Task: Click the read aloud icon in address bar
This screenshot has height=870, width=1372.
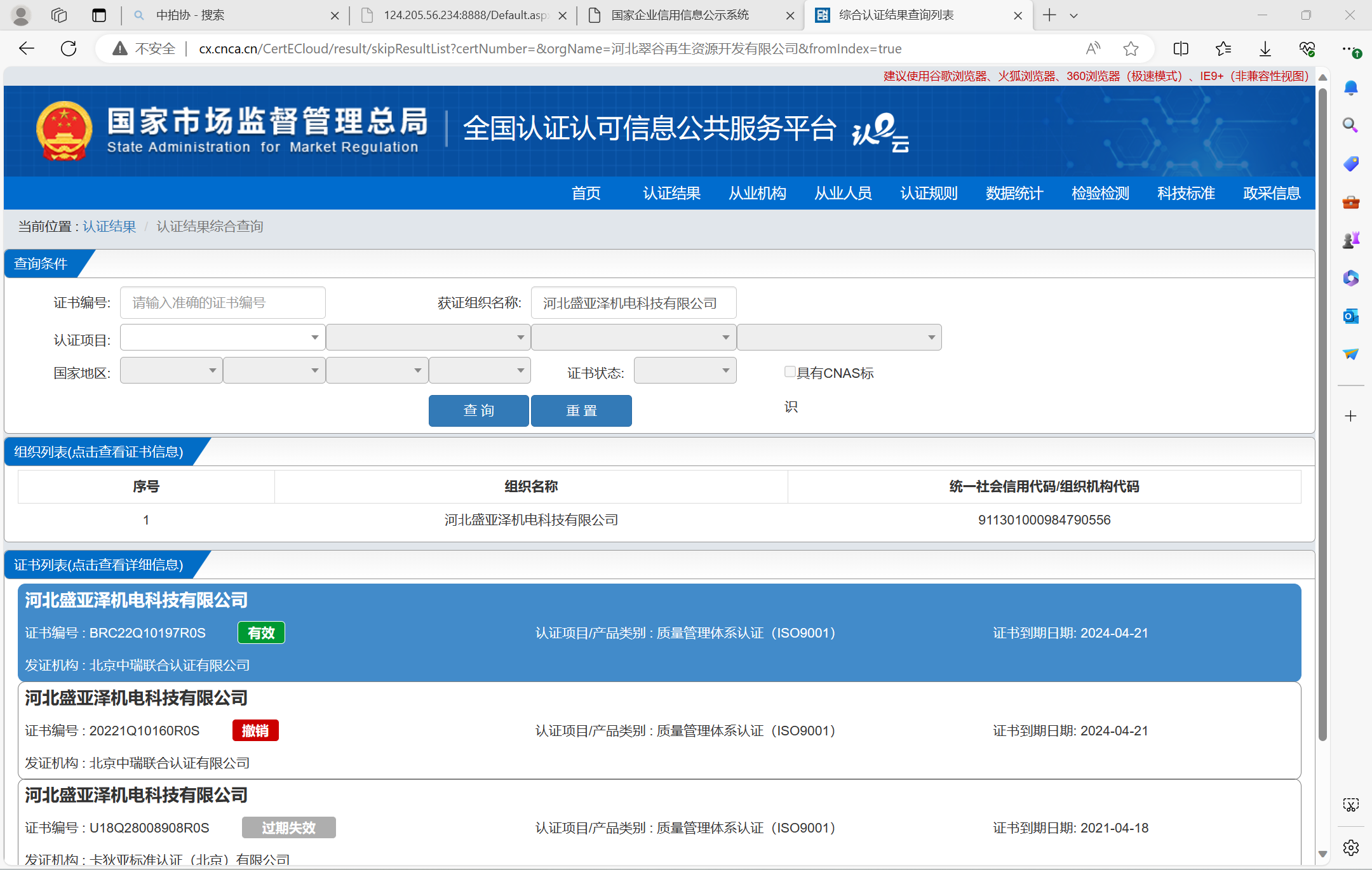Action: (1093, 48)
